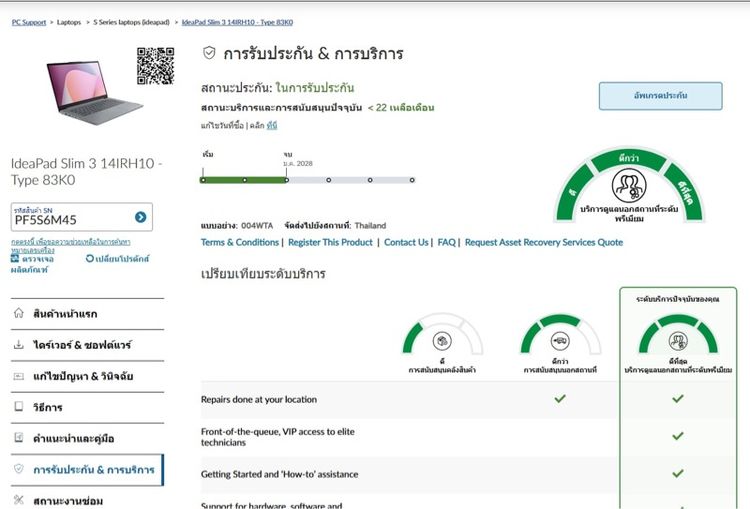Screen dimensions: 750x509
Task: Click onsite checkmark for Repairs at your location
Action: tap(560, 398)
